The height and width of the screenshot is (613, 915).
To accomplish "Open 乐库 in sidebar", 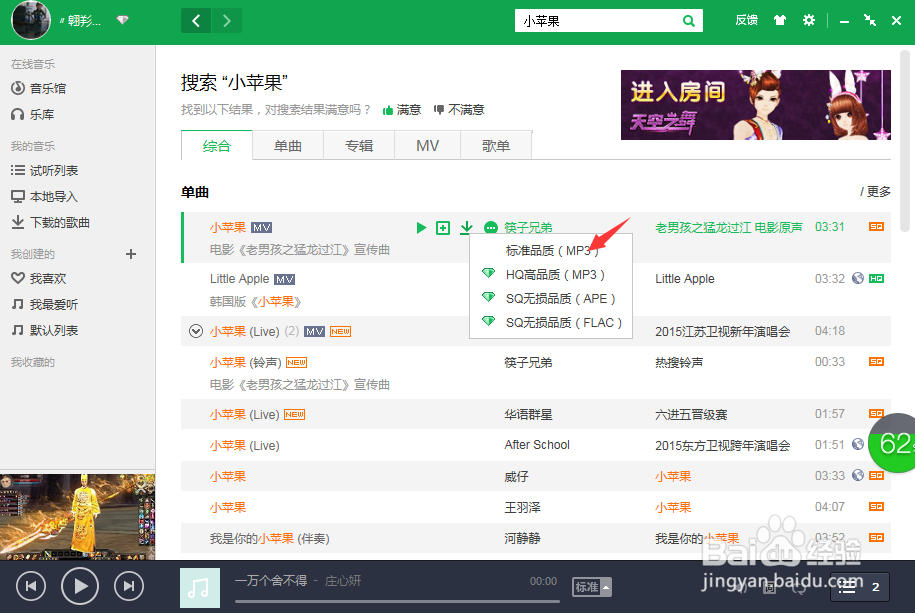I will [33, 114].
